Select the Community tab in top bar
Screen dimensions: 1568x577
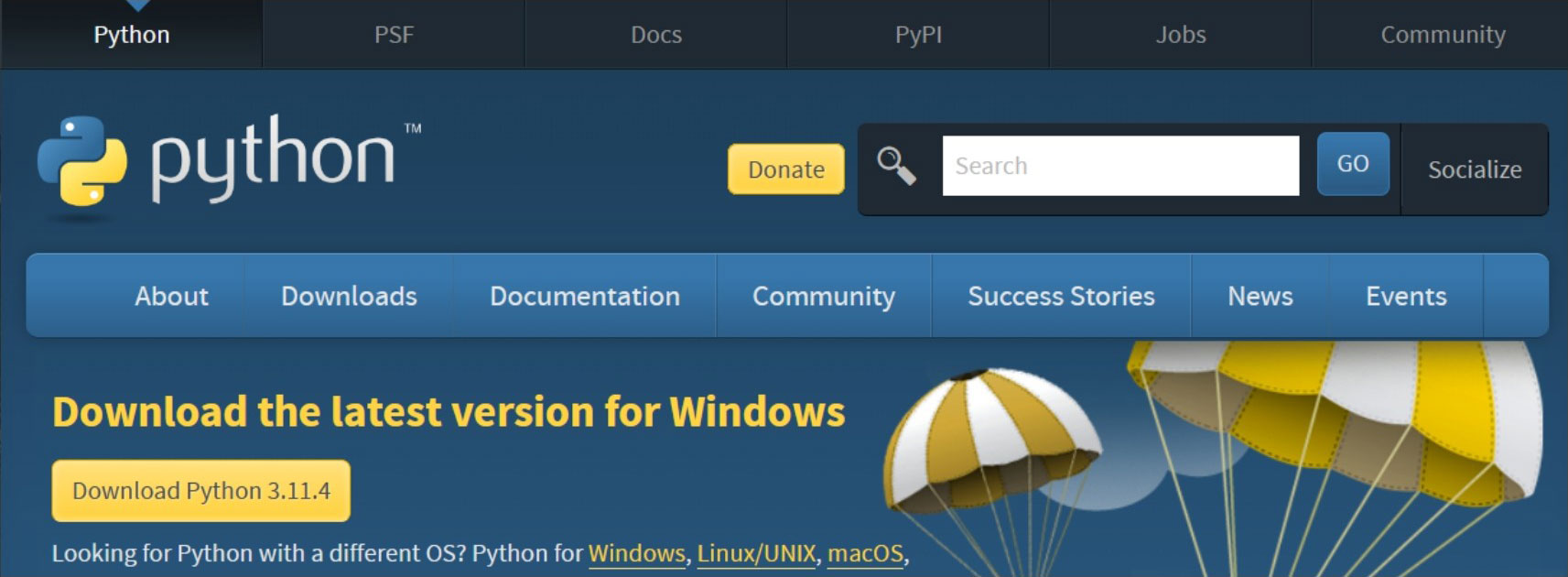(1443, 35)
